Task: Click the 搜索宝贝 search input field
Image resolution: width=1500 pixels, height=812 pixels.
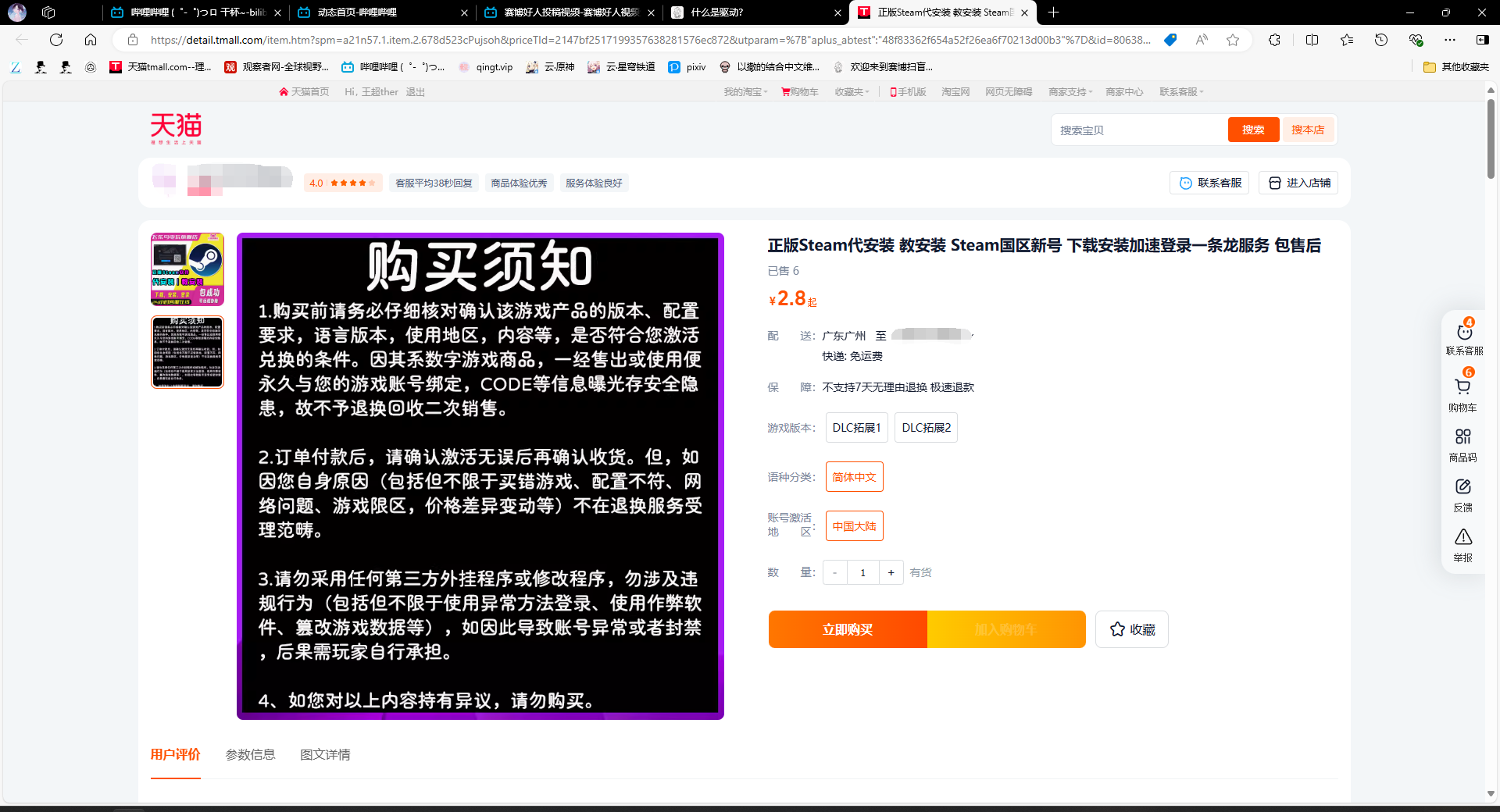Action: 1138,130
